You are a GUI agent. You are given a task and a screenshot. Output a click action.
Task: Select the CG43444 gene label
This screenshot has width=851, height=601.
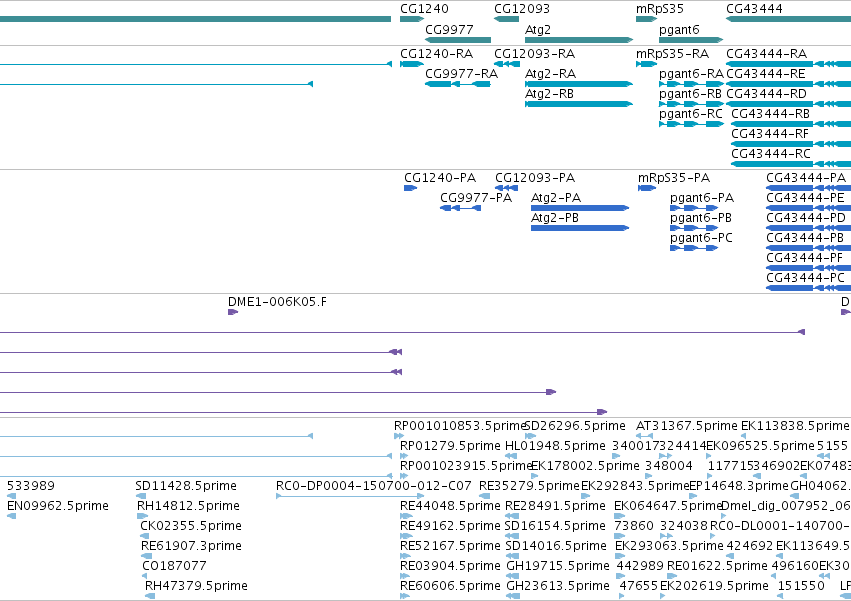[754, 9]
